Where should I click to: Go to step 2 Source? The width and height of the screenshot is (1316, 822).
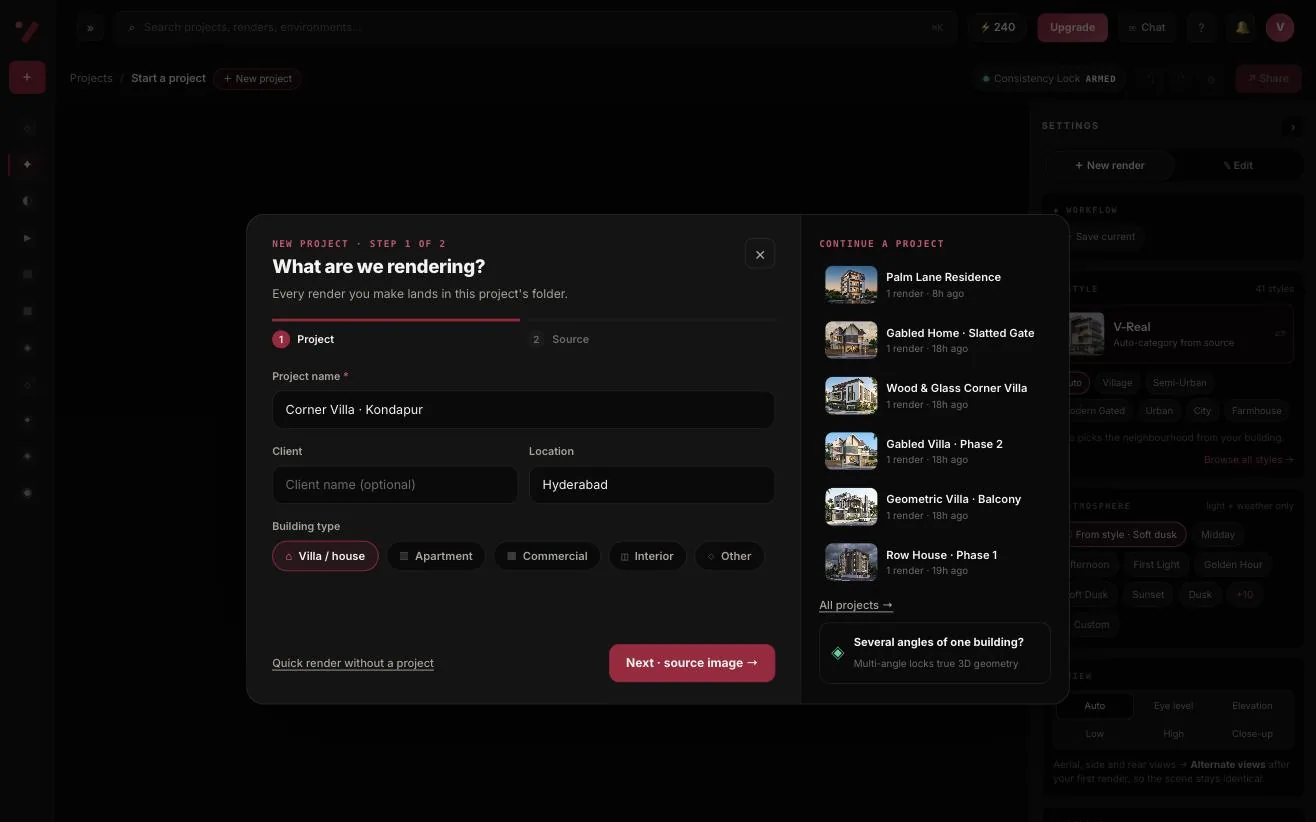(560, 340)
